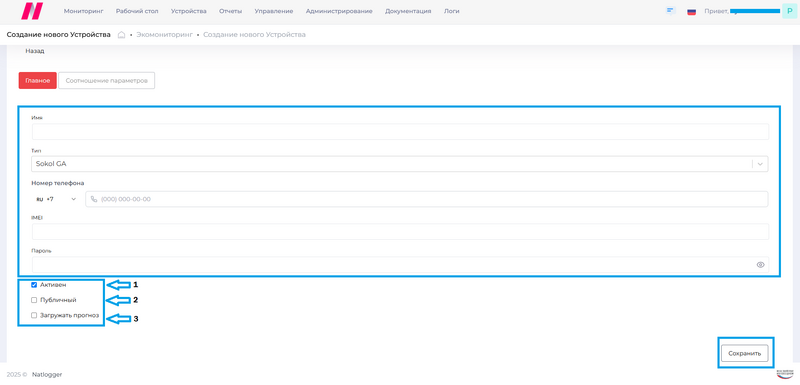The height and width of the screenshot is (385, 800).
Task: Click the IMEI input field
Action: [400, 232]
